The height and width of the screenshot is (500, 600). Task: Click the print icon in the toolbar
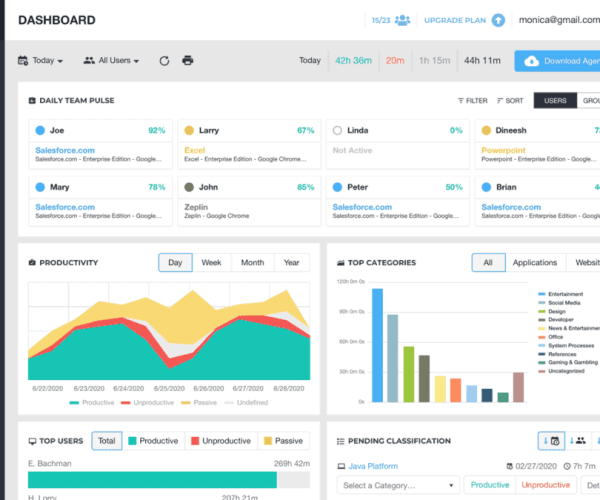point(187,61)
